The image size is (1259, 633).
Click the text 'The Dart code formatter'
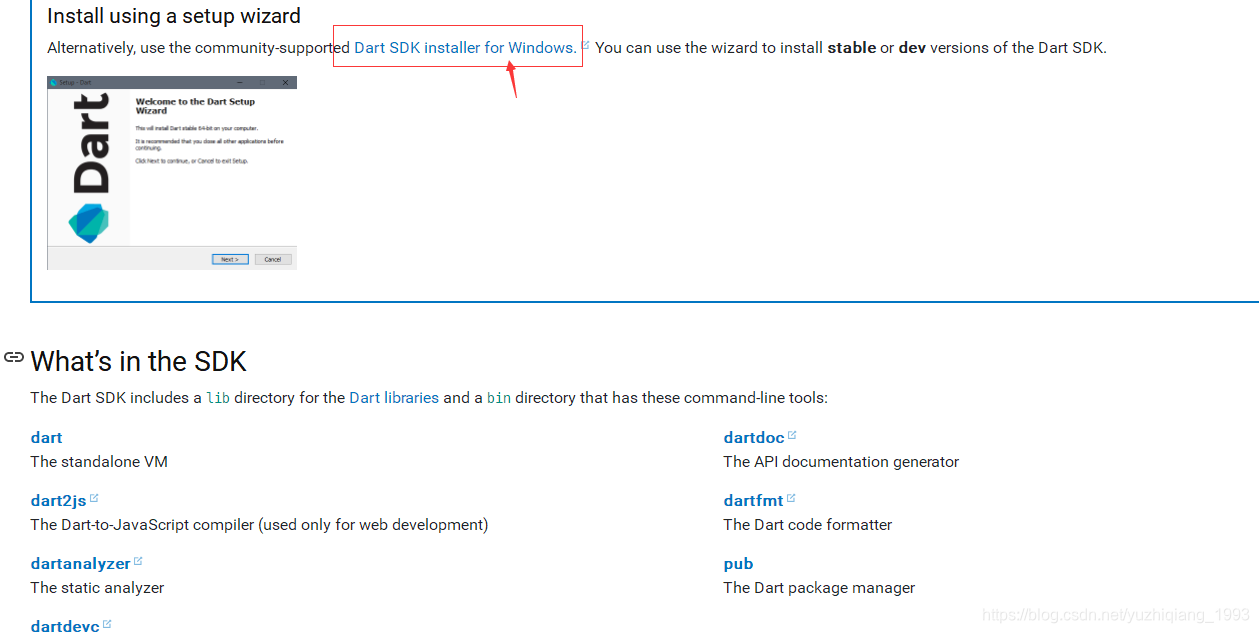click(x=808, y=525)
